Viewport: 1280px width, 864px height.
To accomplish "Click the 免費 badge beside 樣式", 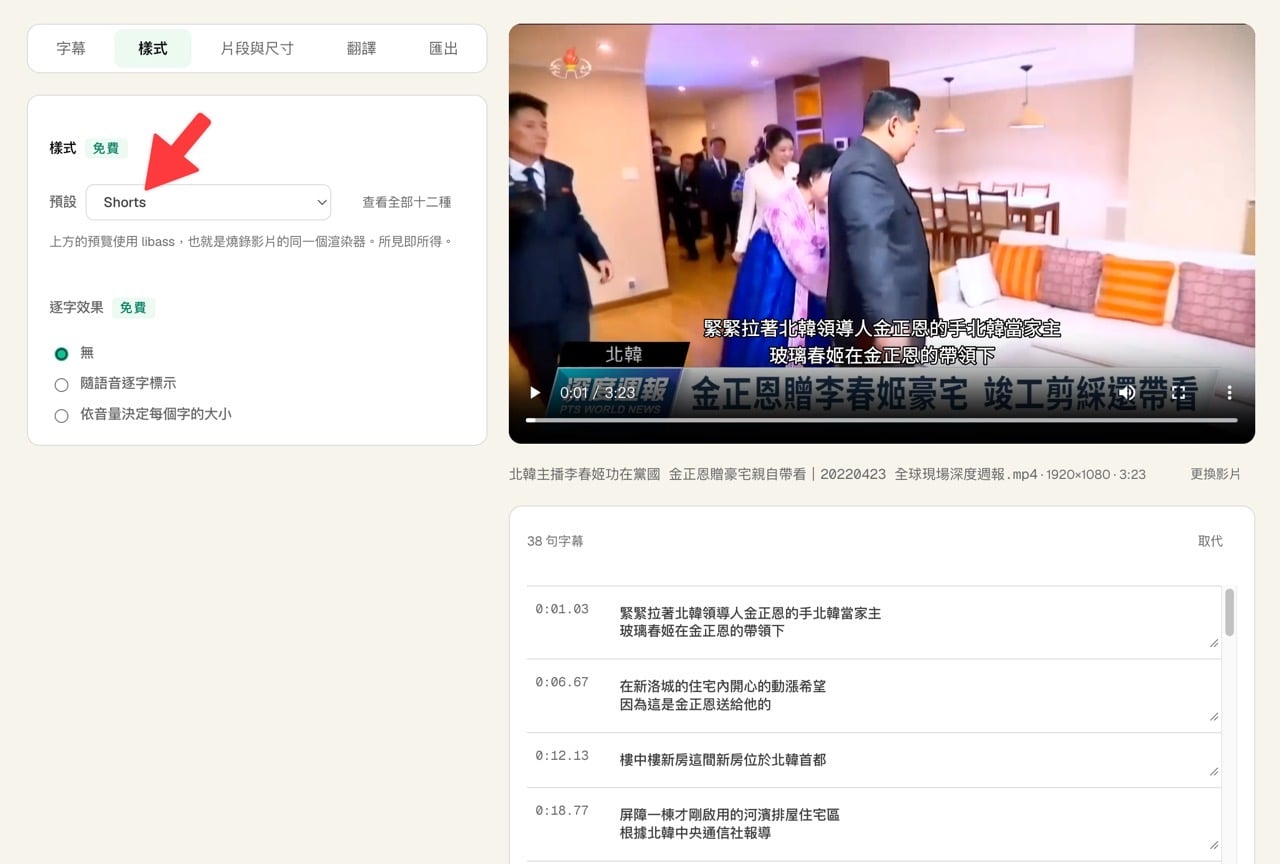I will click(x=106, y=148).
